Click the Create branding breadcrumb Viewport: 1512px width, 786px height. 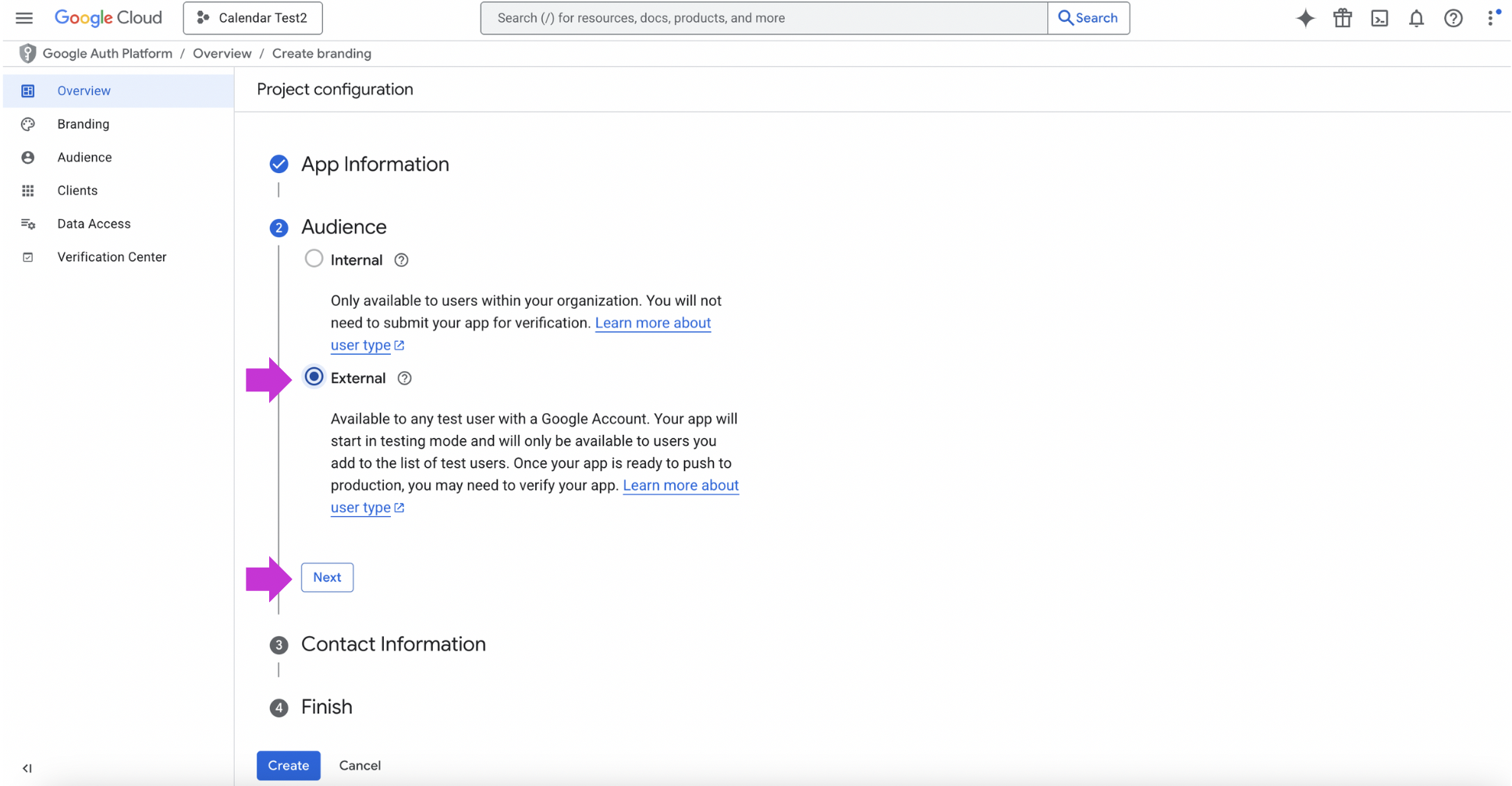321,53
